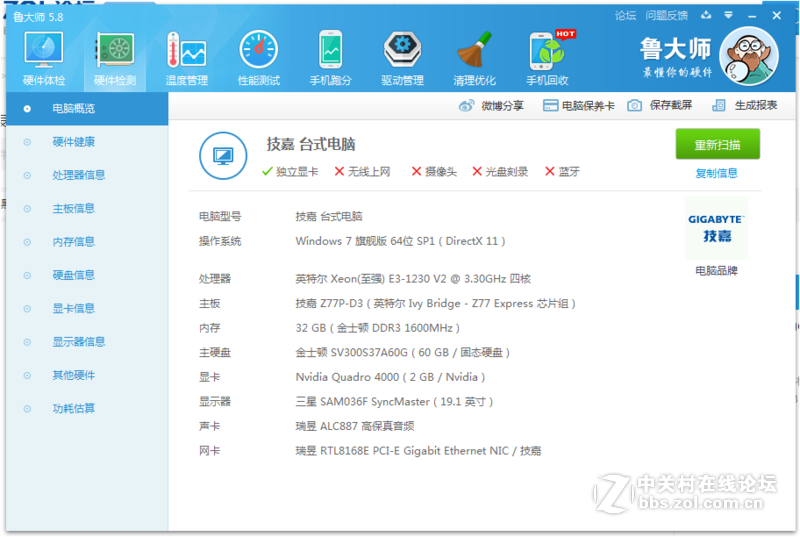Select 硬件检测 hardware detection icon
Image resolution: width=800 pixels, height=537 pixels.
115,58
